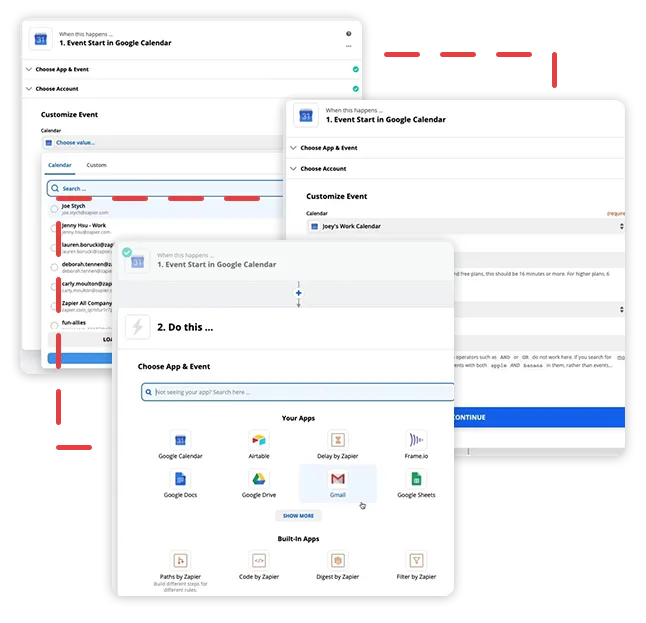
Task: Select the Zapier All Company radio button
Action: [x=54, y=306]
